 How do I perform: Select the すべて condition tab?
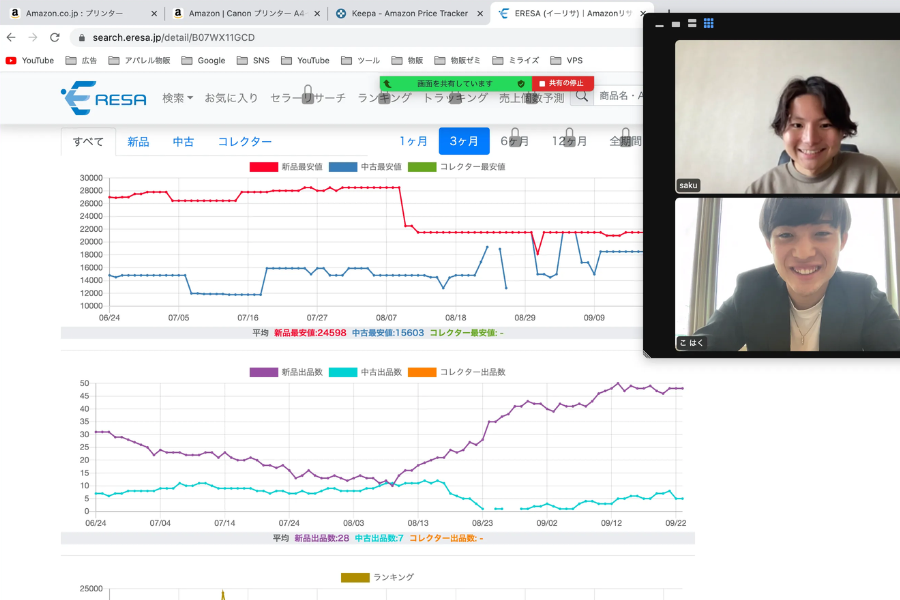point(88,141)
